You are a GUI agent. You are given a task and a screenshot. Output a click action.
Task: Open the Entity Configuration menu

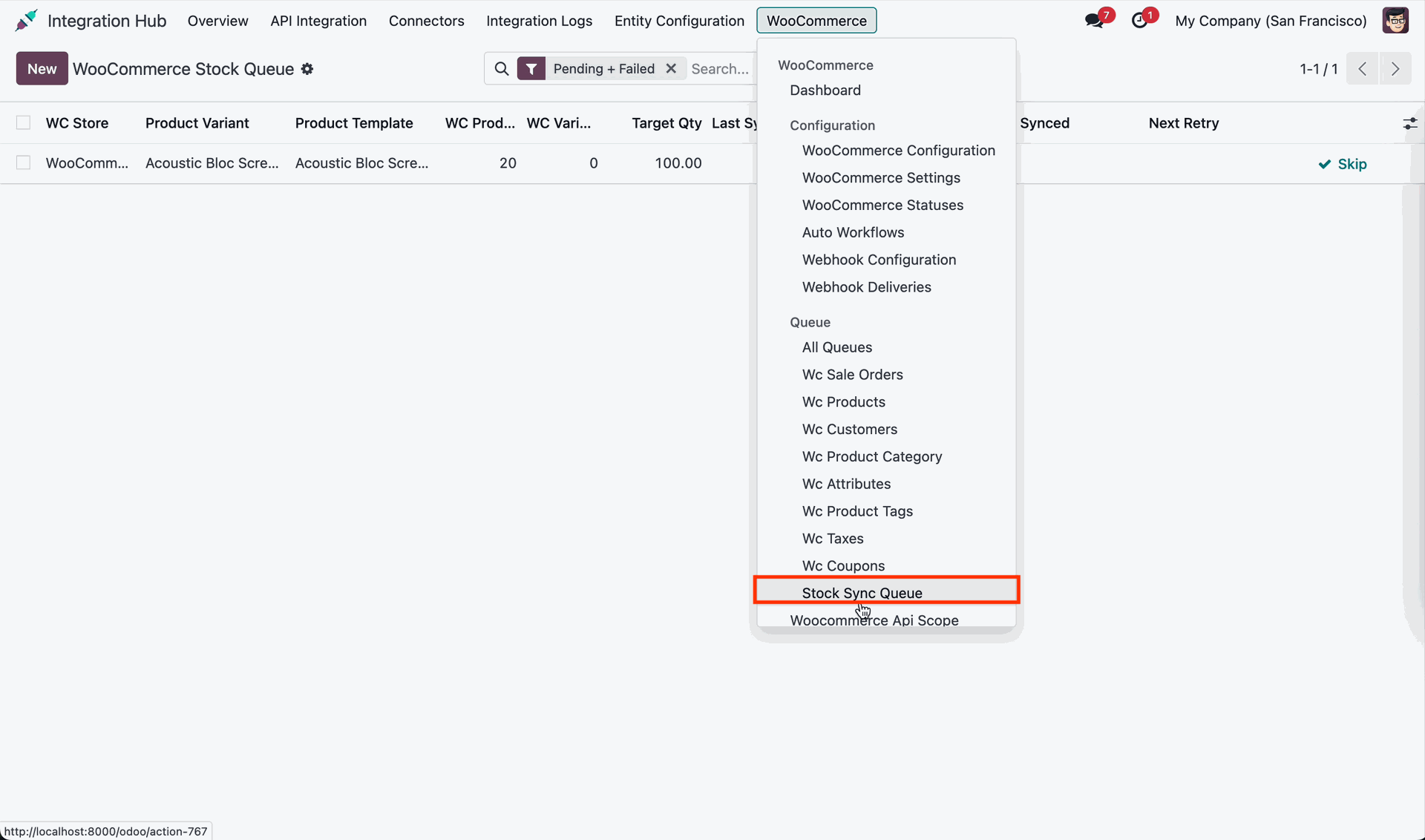pyautogui.click(x=679, y=21)
